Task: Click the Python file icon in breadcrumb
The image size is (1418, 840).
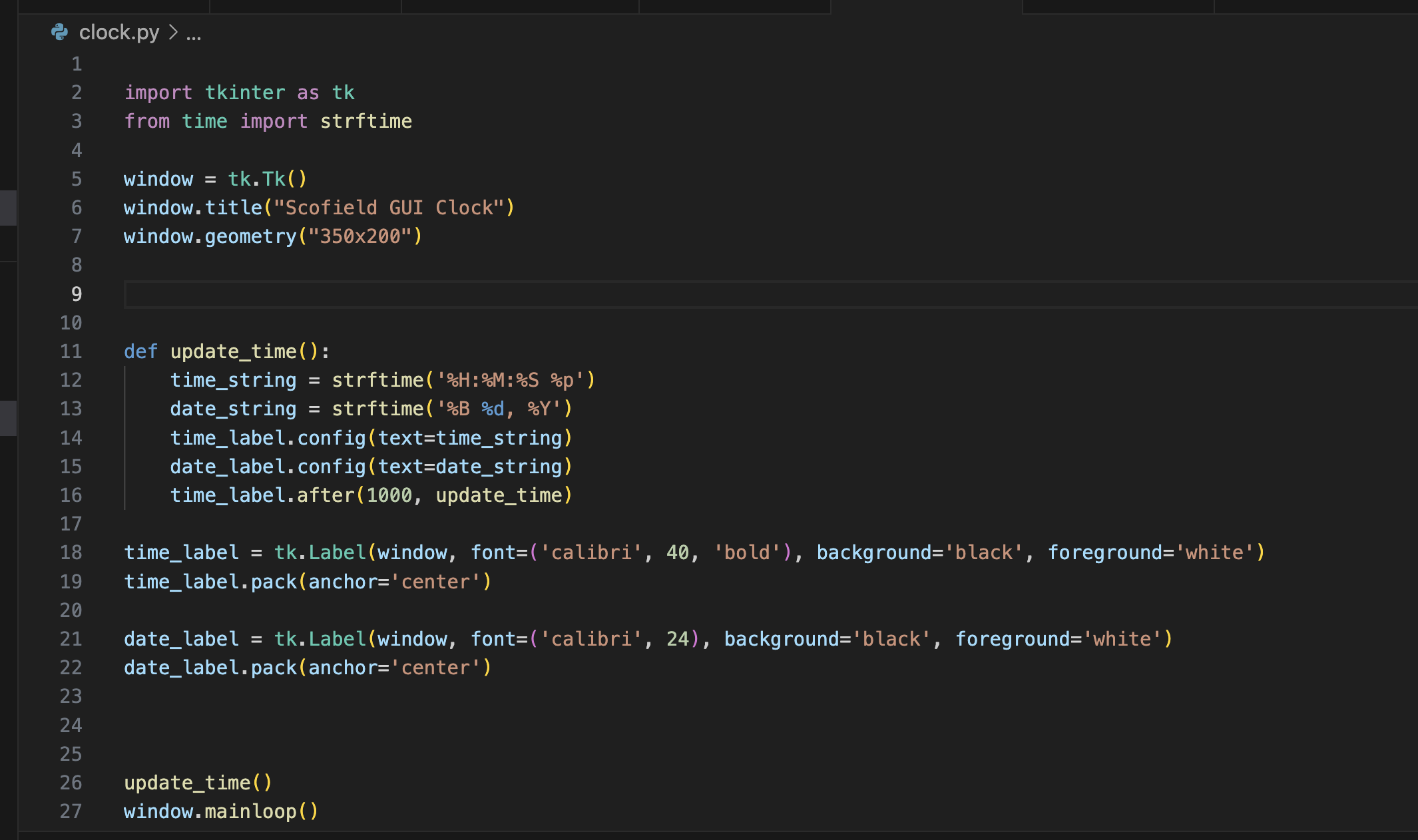Action: [60, 32]
